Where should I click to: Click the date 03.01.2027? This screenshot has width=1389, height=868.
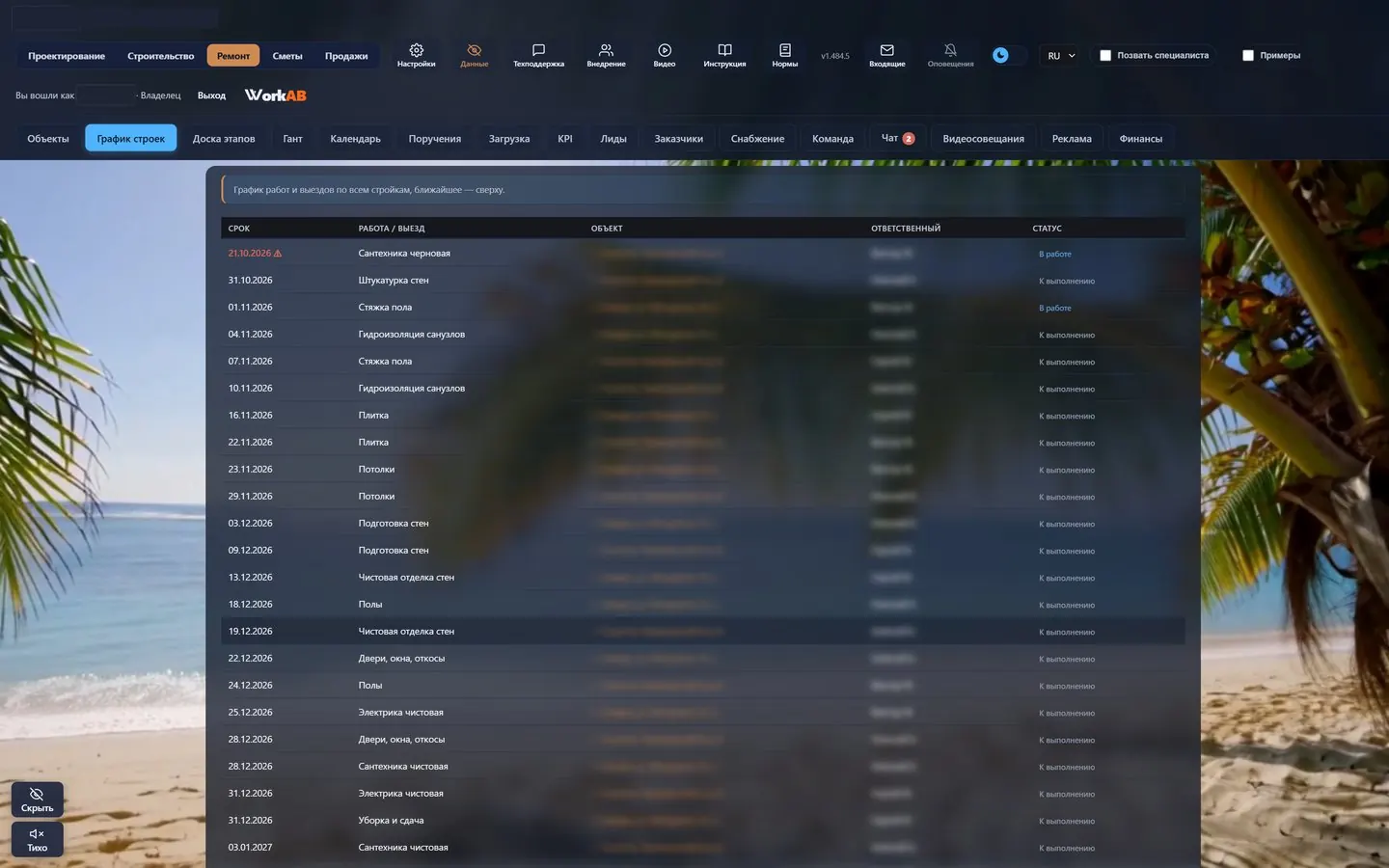pos(251,848)
